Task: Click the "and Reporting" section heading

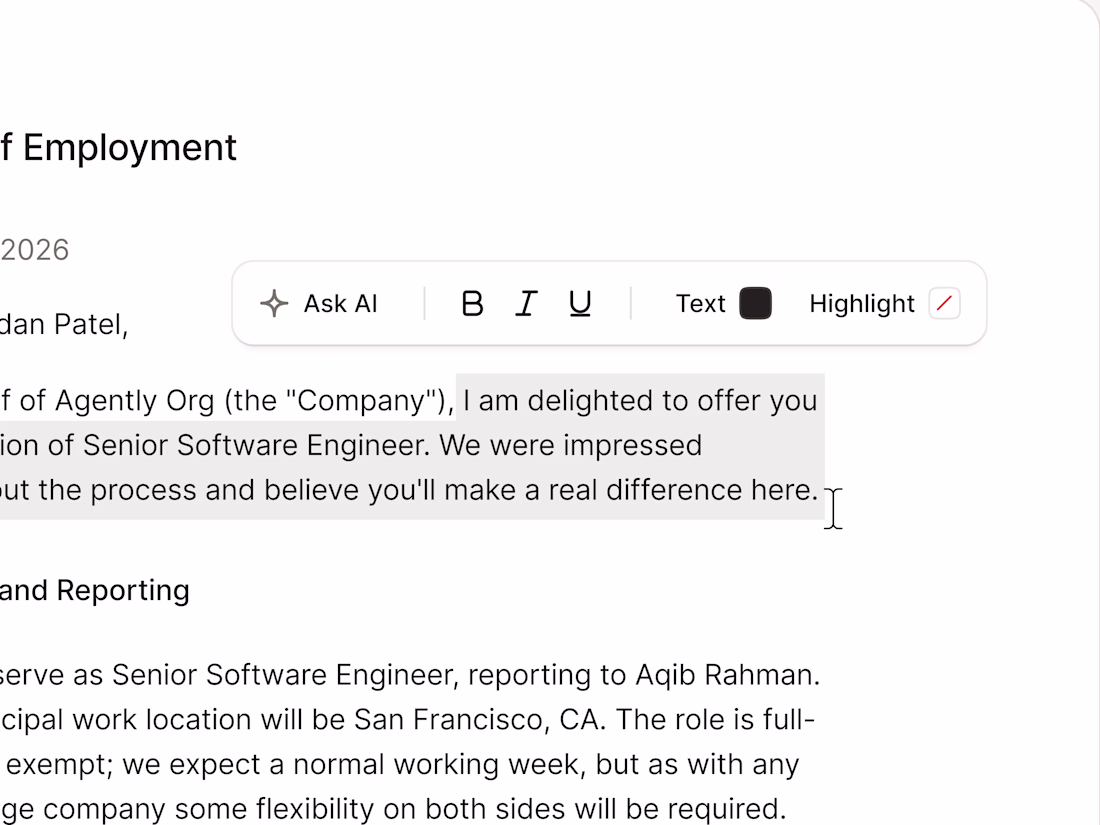Action: pyautogui.click(x=95, y=591)
